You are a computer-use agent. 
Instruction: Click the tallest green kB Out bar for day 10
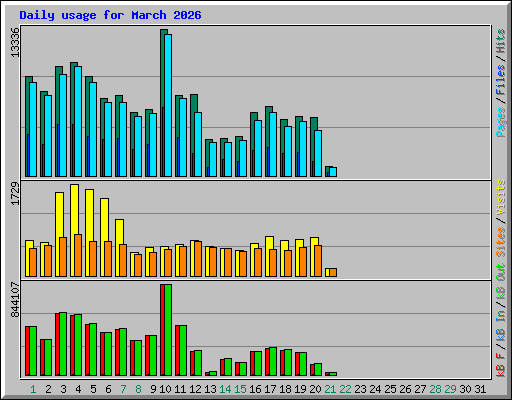(168, 330)
